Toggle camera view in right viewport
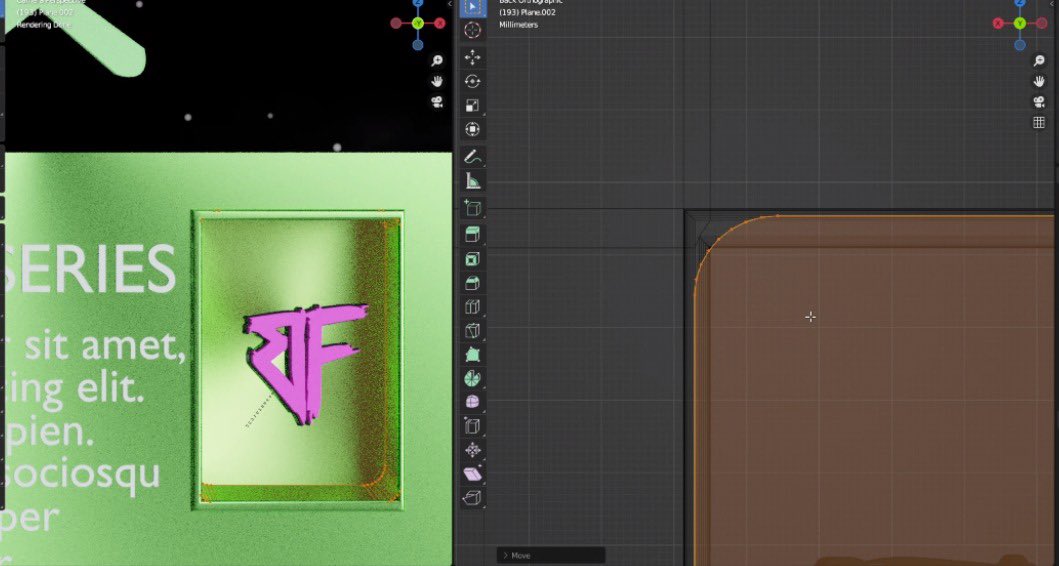 pos(1039,102)
